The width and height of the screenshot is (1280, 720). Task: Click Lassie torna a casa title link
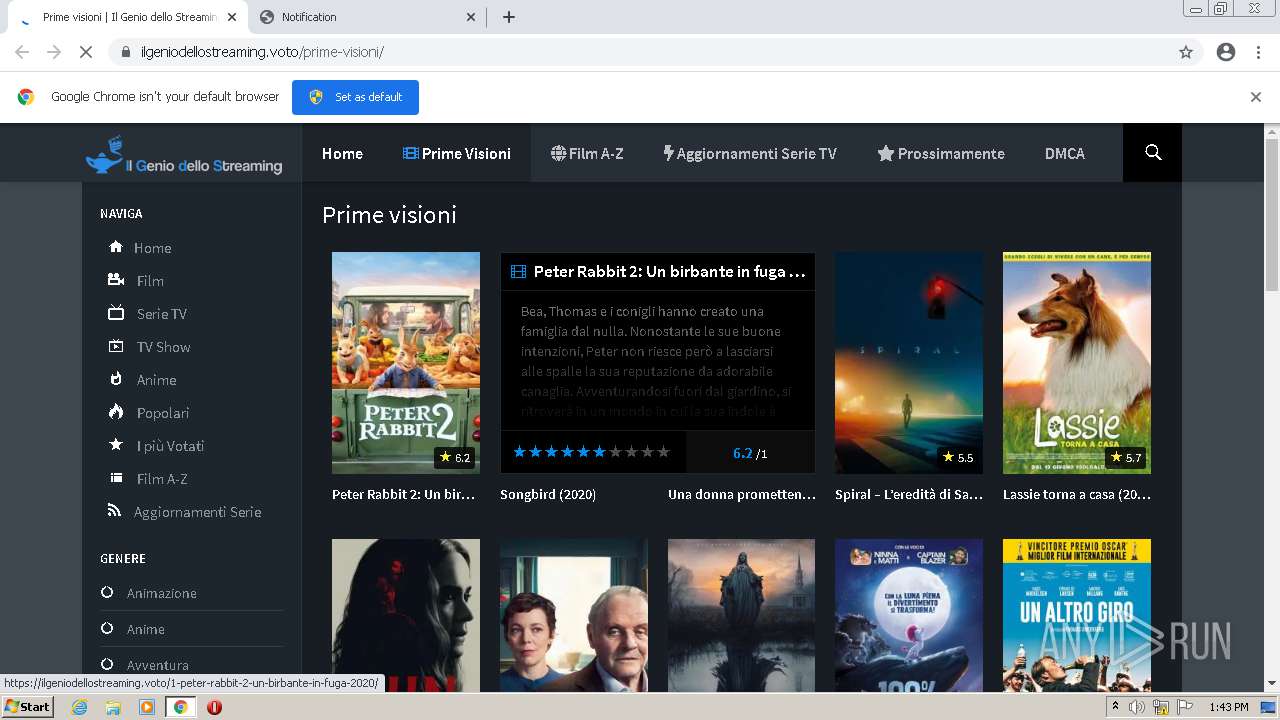[x=1077, y=494]
